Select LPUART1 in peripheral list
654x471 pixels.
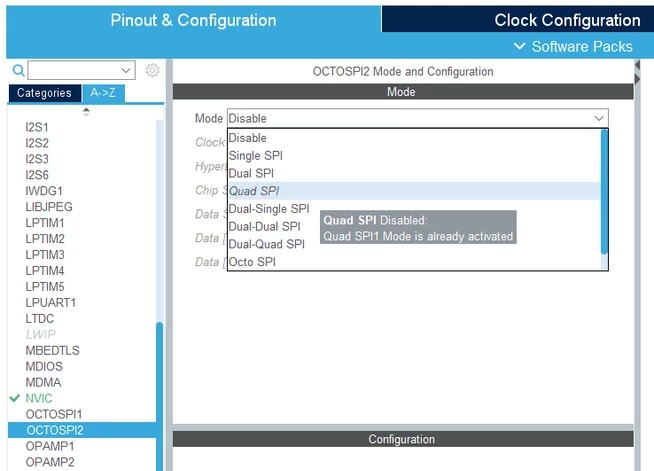[x=50, y=302]
